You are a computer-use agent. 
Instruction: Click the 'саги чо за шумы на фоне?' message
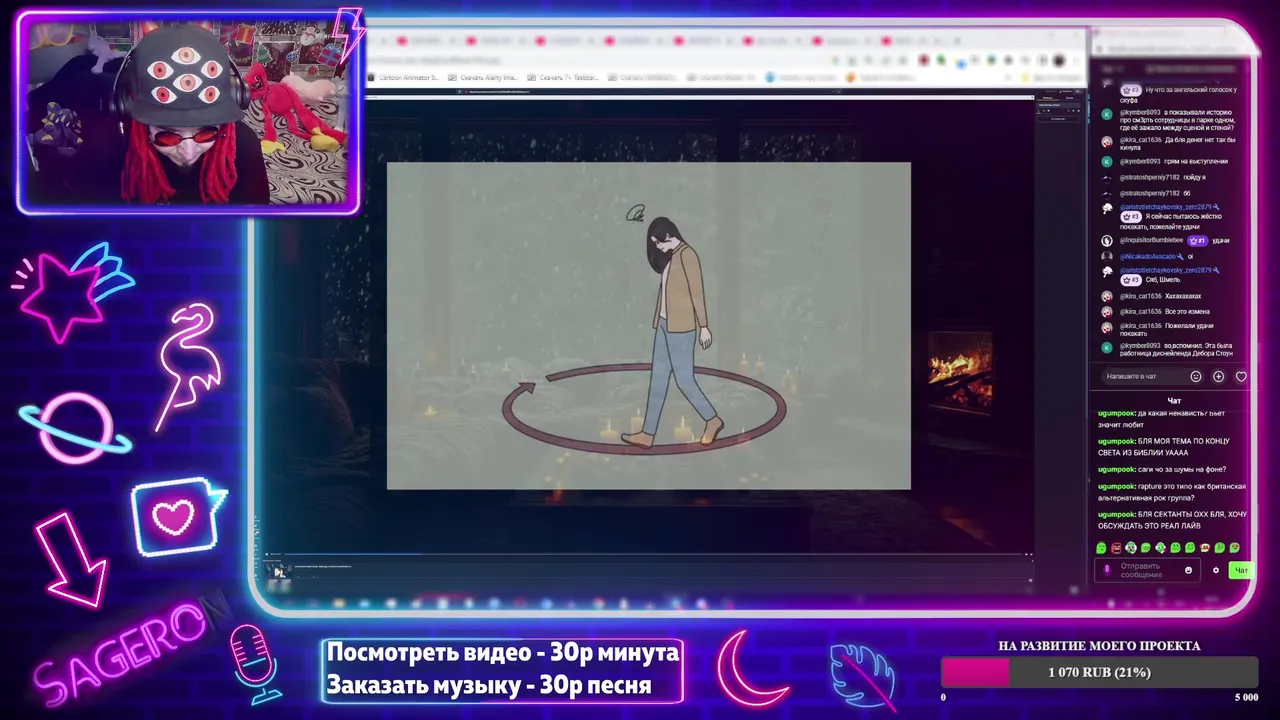click(1162, 469)
